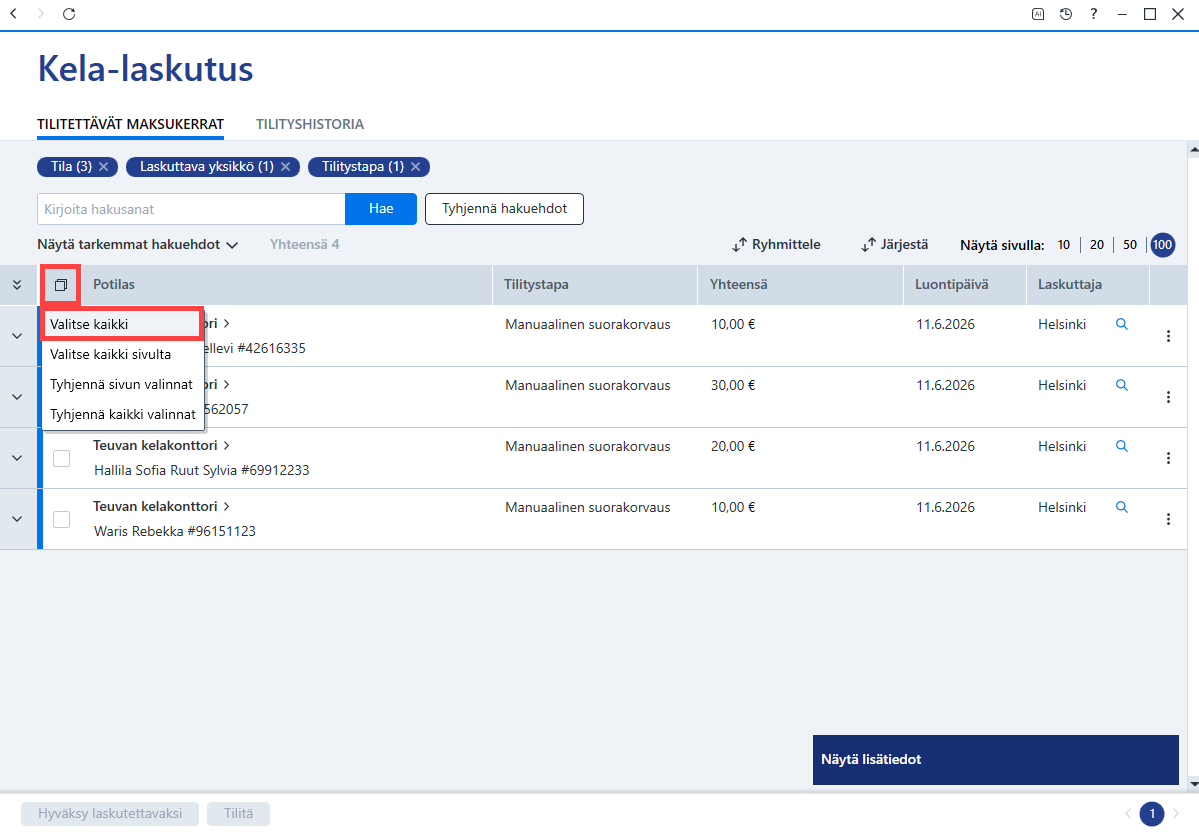Viewport: 1199px width, 832px height.
Task: Show 20 items per page
Action: (x=1097, y=245)
